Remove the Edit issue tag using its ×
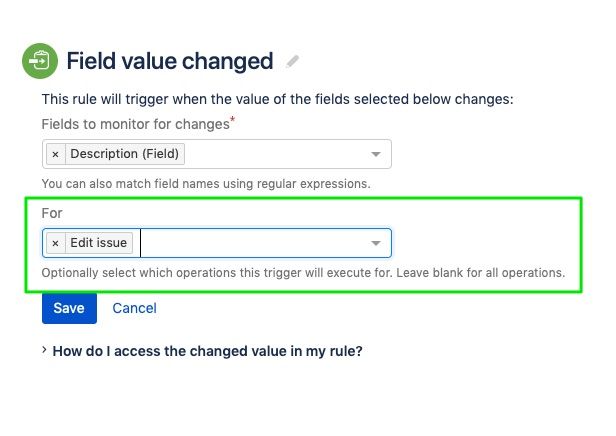Viewport: 616px width, 436px height. (x=55, y=243)
